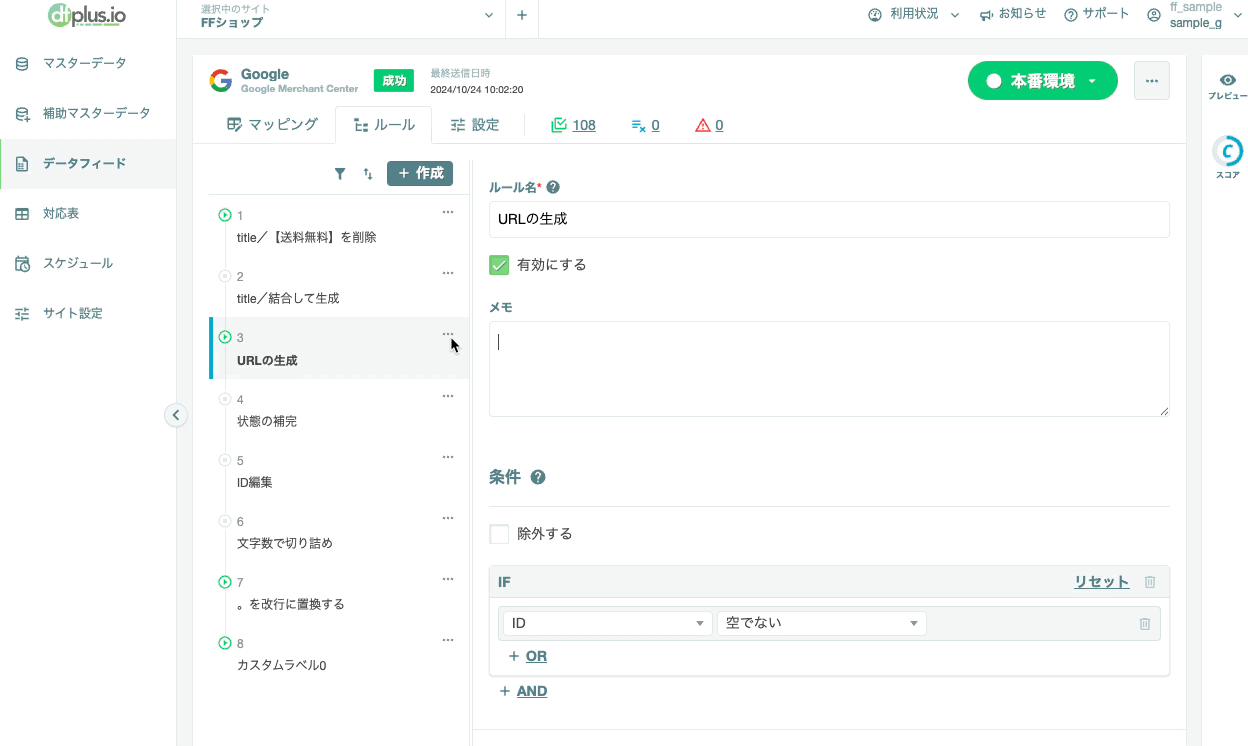Toggle the status icon of rule 8
The height and width of the screenshot is (746, 1248).
coord(224,642)
